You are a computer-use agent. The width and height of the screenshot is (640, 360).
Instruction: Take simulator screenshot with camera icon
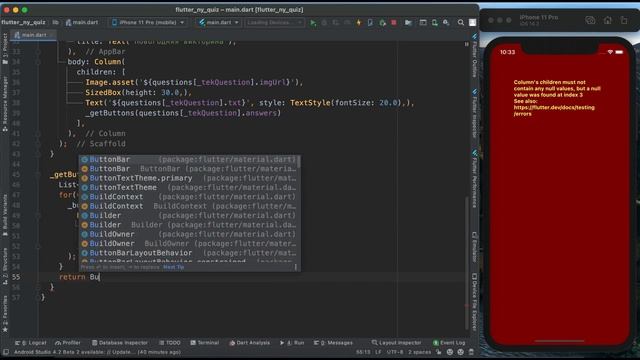coord(590,20)
